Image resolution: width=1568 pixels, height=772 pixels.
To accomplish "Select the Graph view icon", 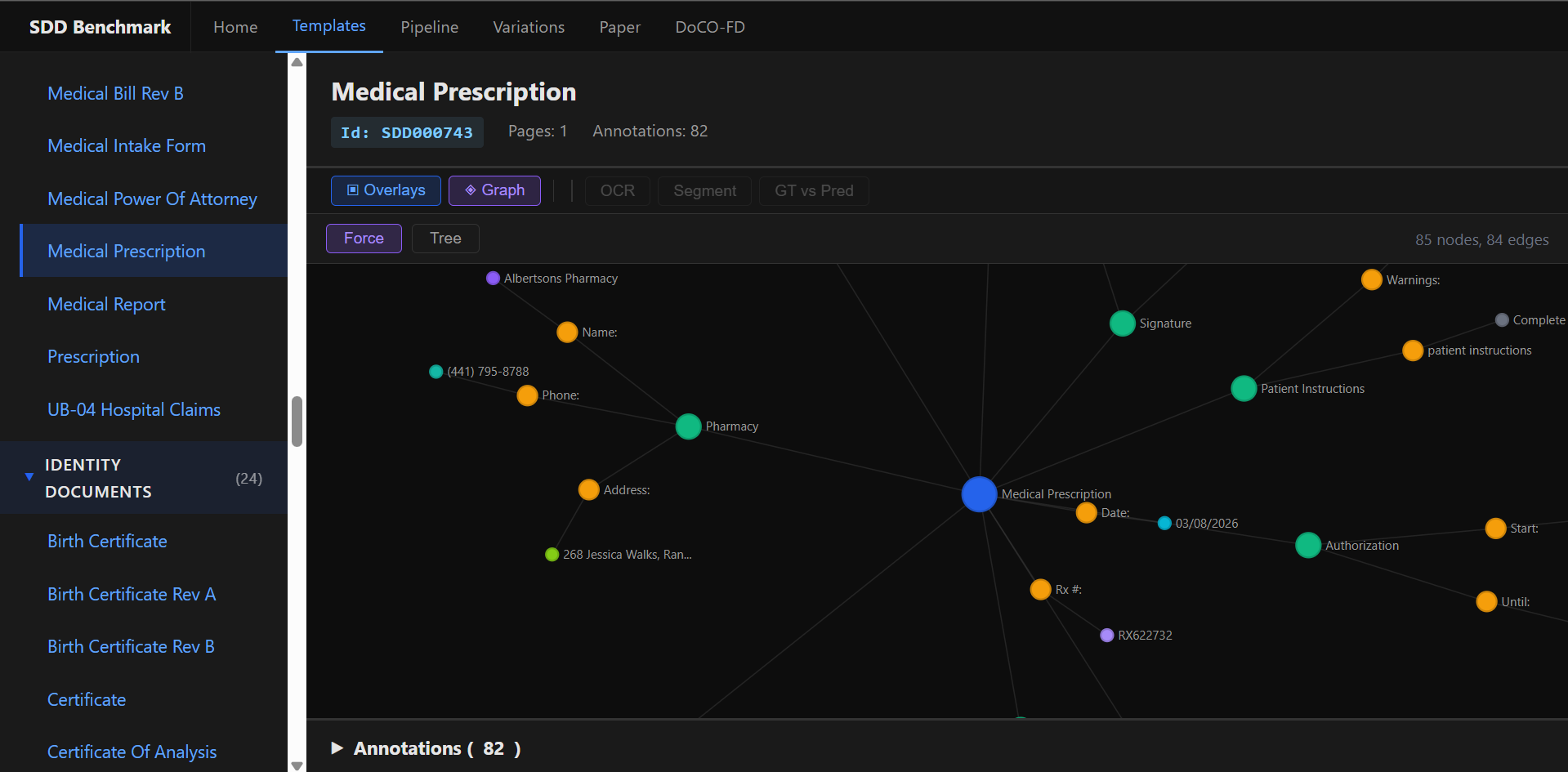I will click(x=470, y=190).
